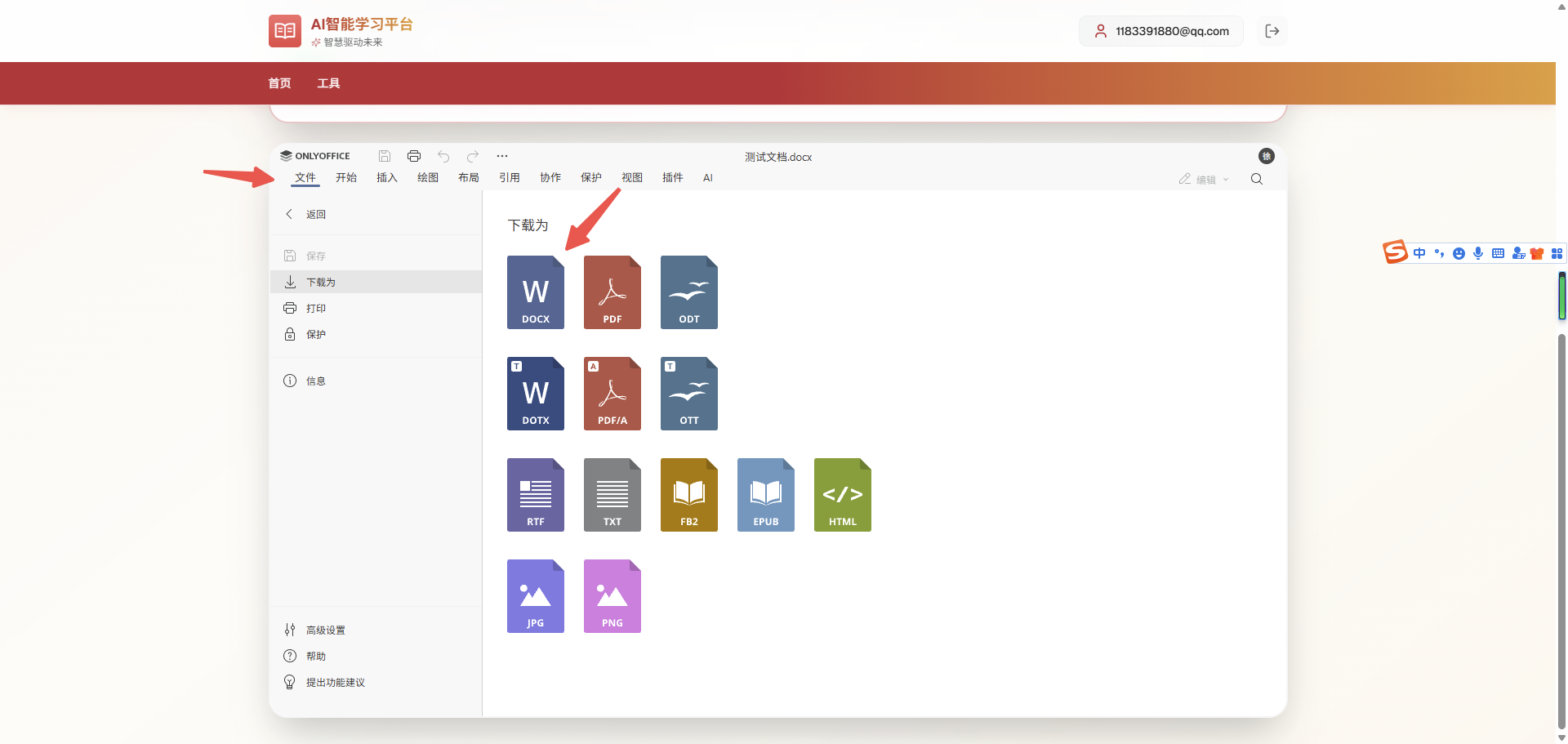Click the print icon in the editor header
Screen dimensions: 1568x744
[414, 156]
